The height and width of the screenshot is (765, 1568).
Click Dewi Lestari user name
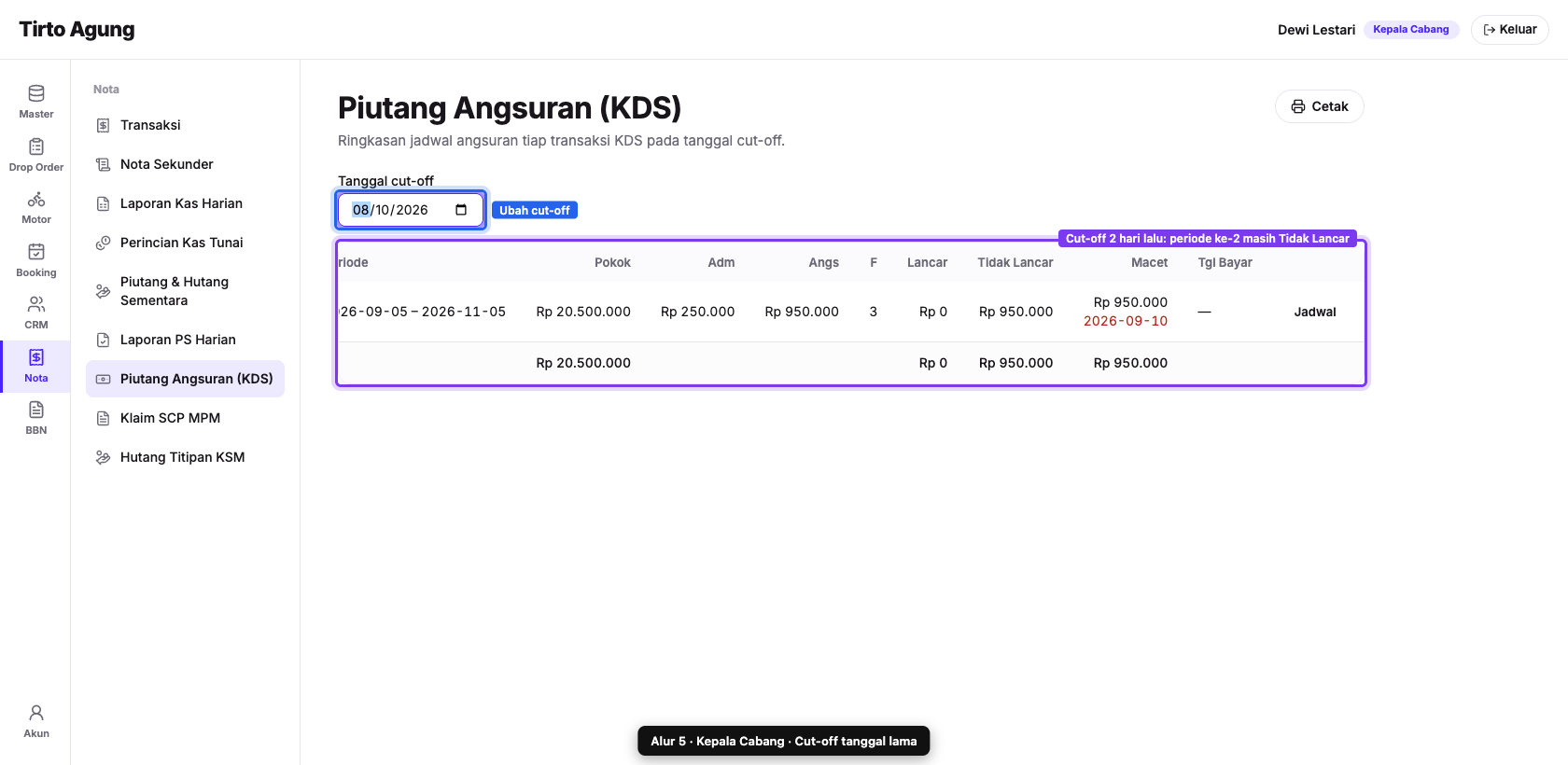point(1316,30)
